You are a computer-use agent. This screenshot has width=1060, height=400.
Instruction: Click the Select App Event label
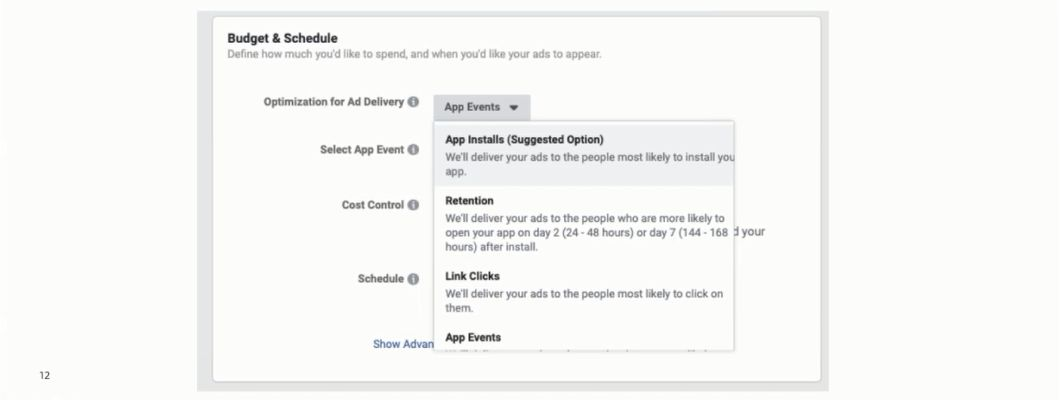point(362,150)
